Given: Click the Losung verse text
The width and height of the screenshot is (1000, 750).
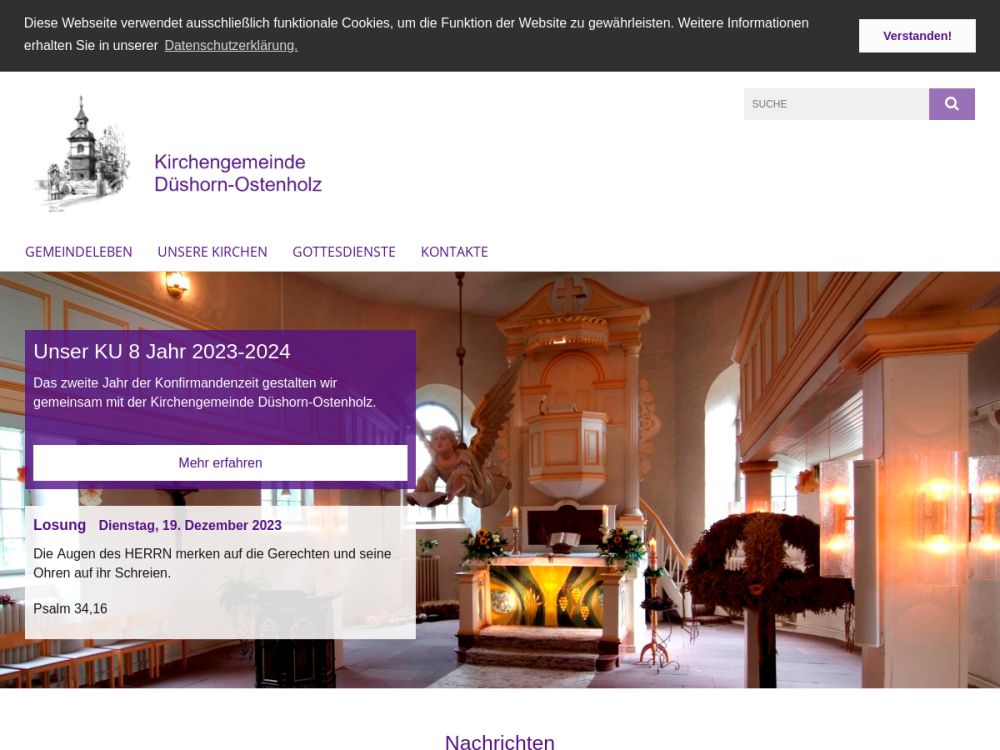Looking at the screenshot, I should point(212,563).
